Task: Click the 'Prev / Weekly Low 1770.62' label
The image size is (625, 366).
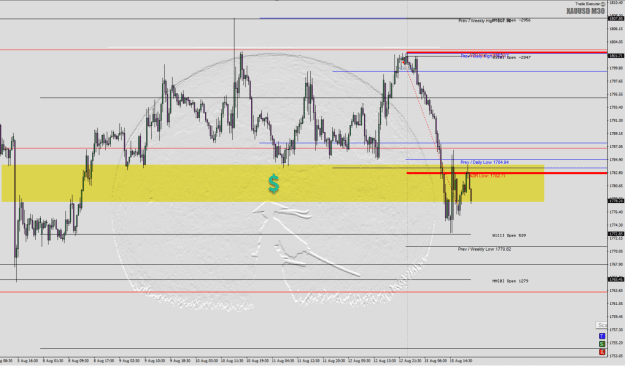Action: pos(484,249)
